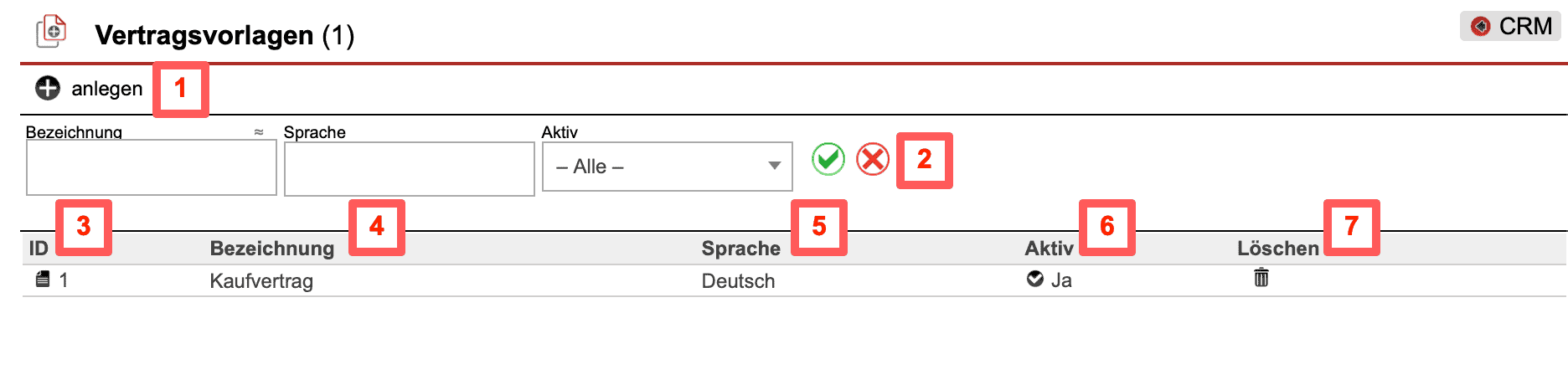Open the Aktiv filter dropdown
1568x390 pixels.
coord(667,167)
